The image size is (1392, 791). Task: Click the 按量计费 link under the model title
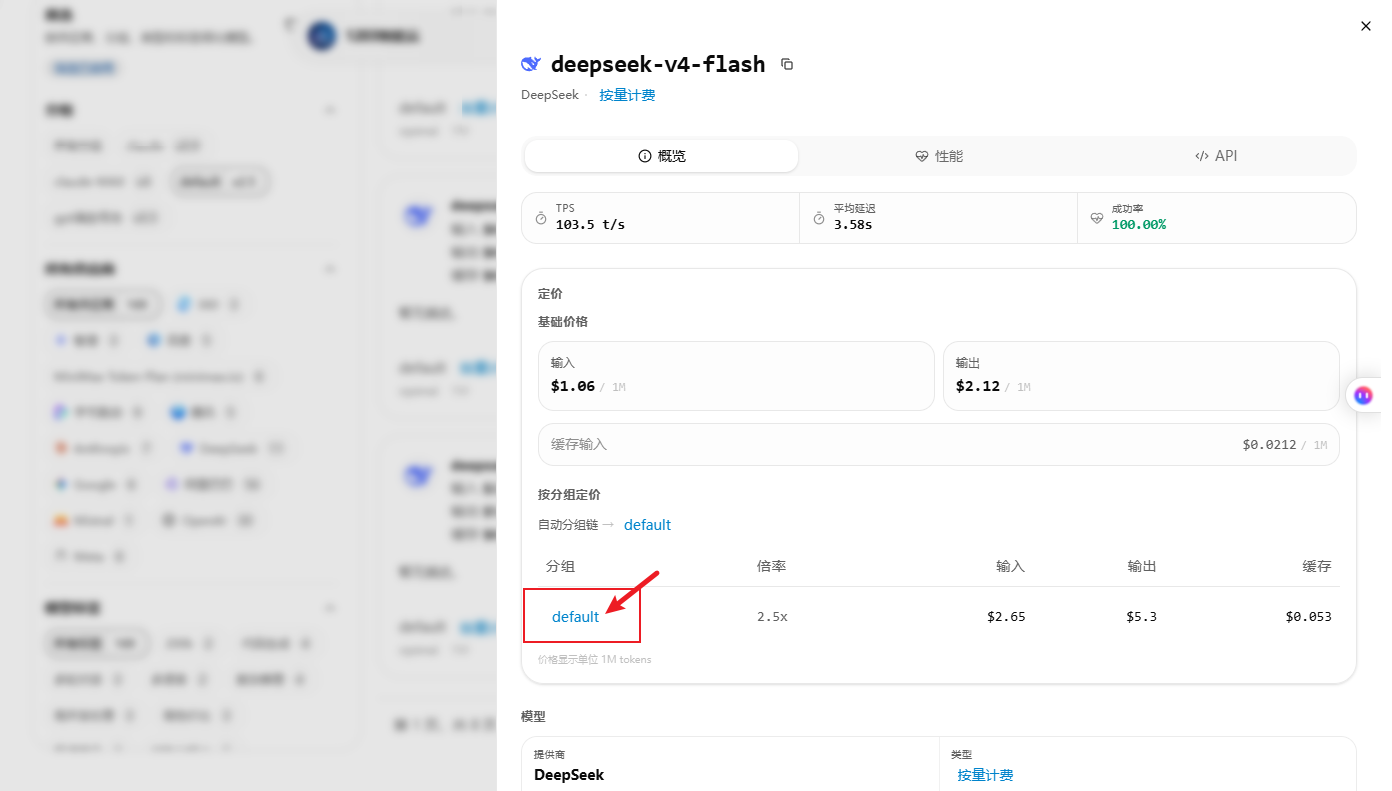tap(627, 95)
